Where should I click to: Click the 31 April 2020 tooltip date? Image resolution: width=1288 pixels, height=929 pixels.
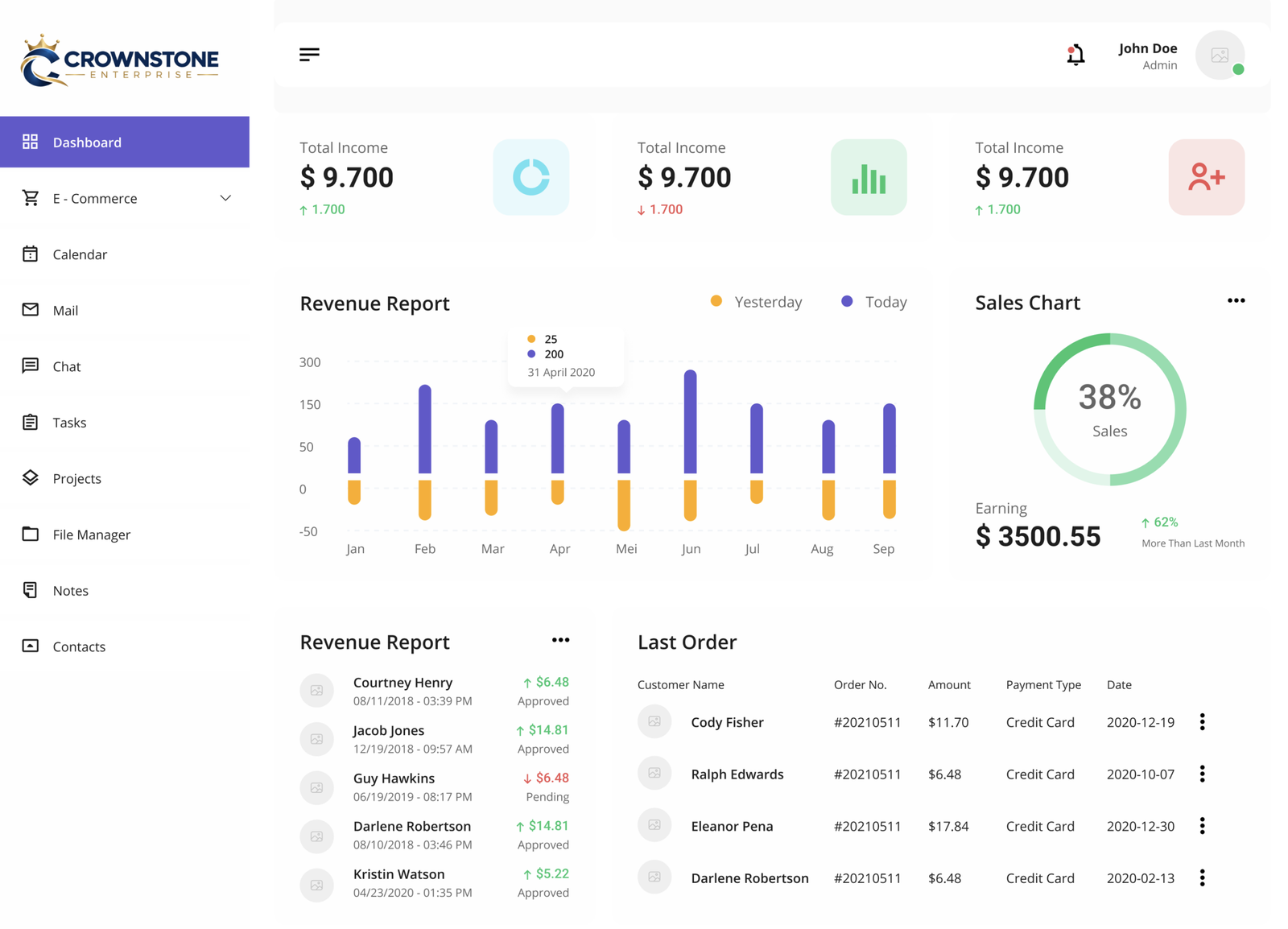(561, 372)
